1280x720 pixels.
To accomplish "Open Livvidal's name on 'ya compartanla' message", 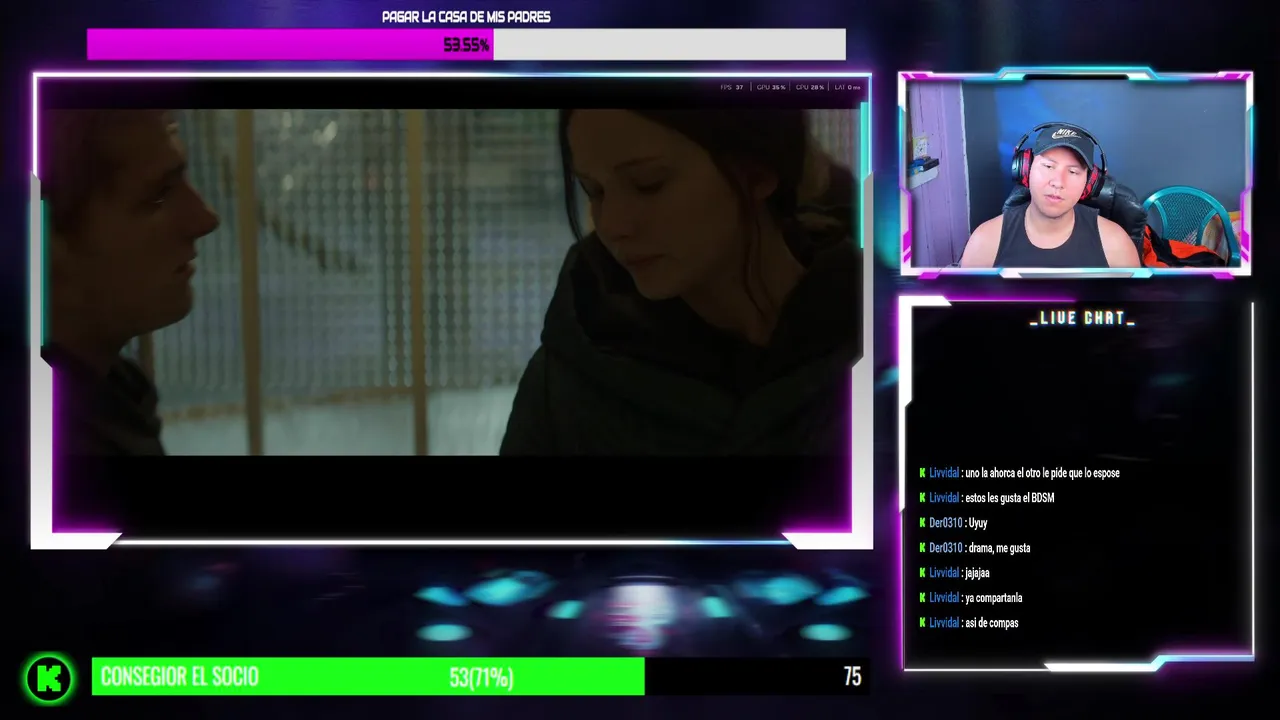I will [944, 598].
